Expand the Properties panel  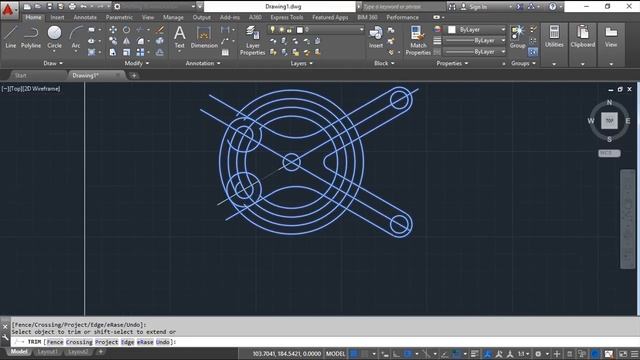(x=452, y=63)
